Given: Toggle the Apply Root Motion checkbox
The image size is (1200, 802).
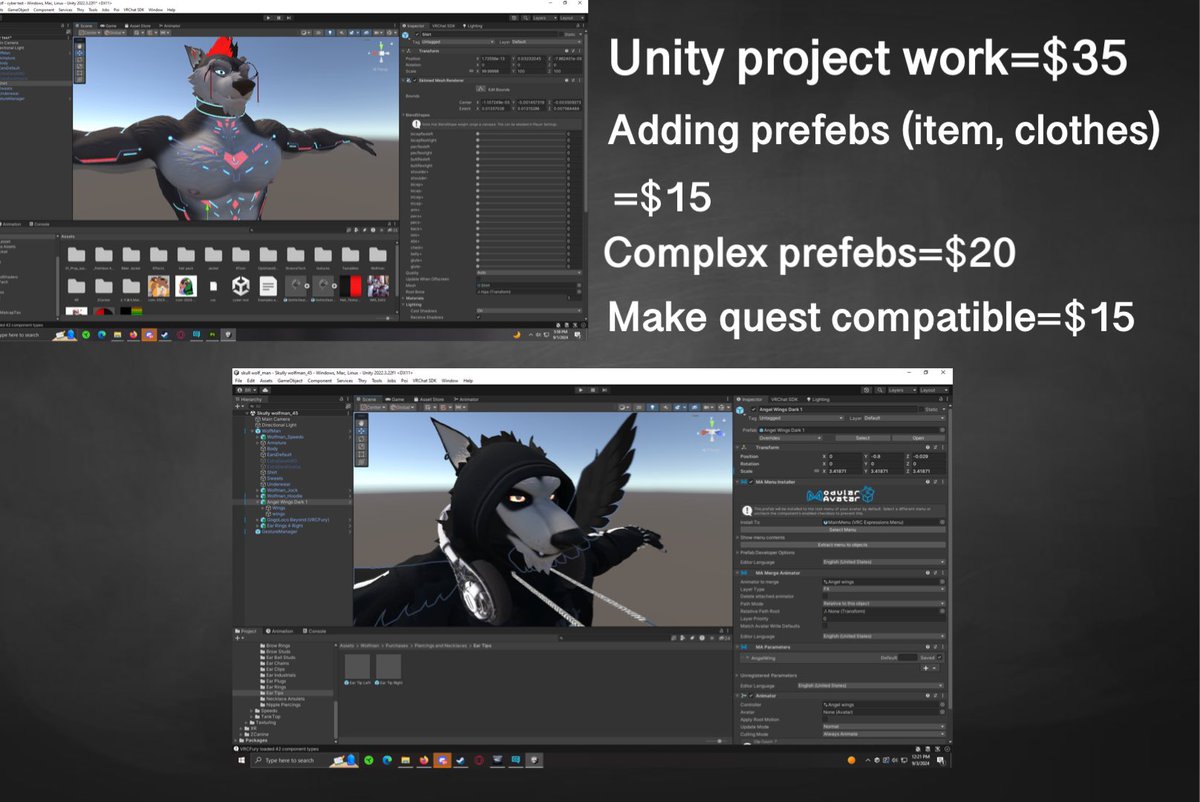Looking at the screenshot, I should (825, 719).
